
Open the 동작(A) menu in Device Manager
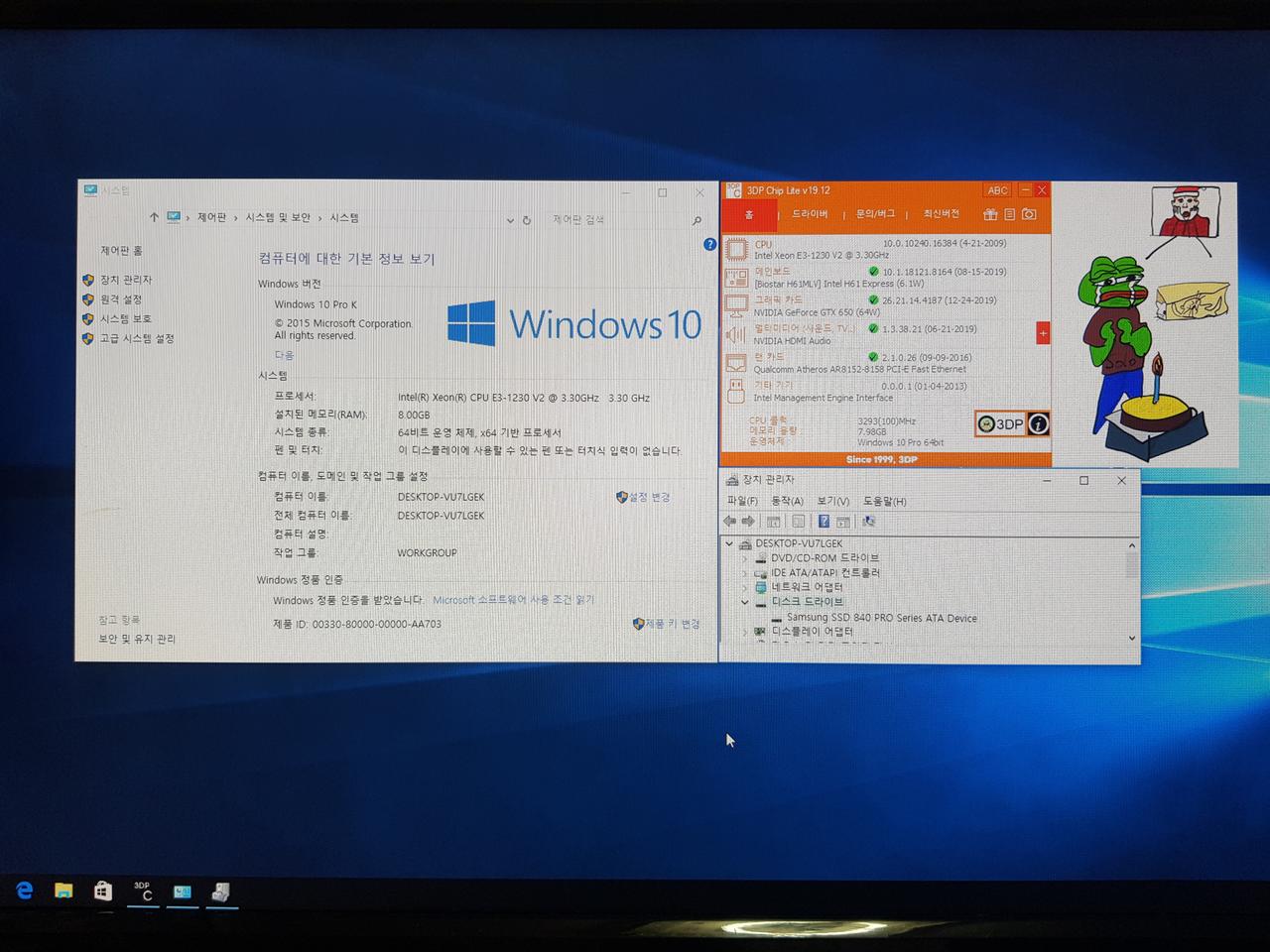point(786,502)
